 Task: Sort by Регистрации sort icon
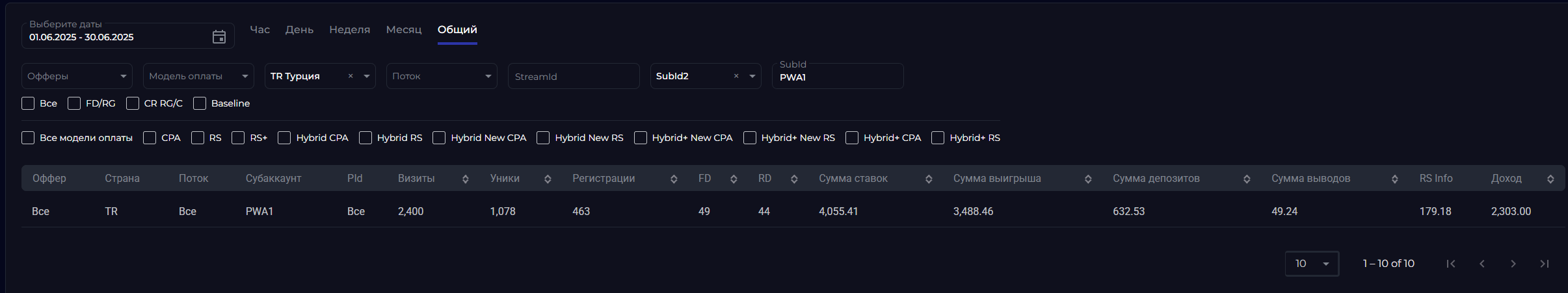674,179
